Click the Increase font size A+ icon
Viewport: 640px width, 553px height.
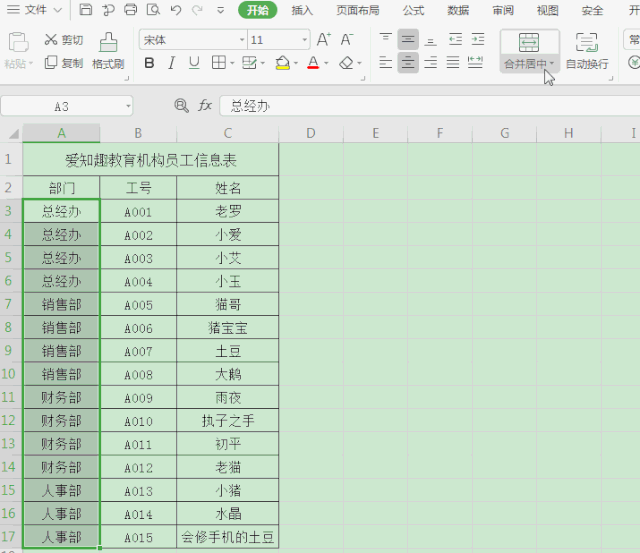(324, 40)
